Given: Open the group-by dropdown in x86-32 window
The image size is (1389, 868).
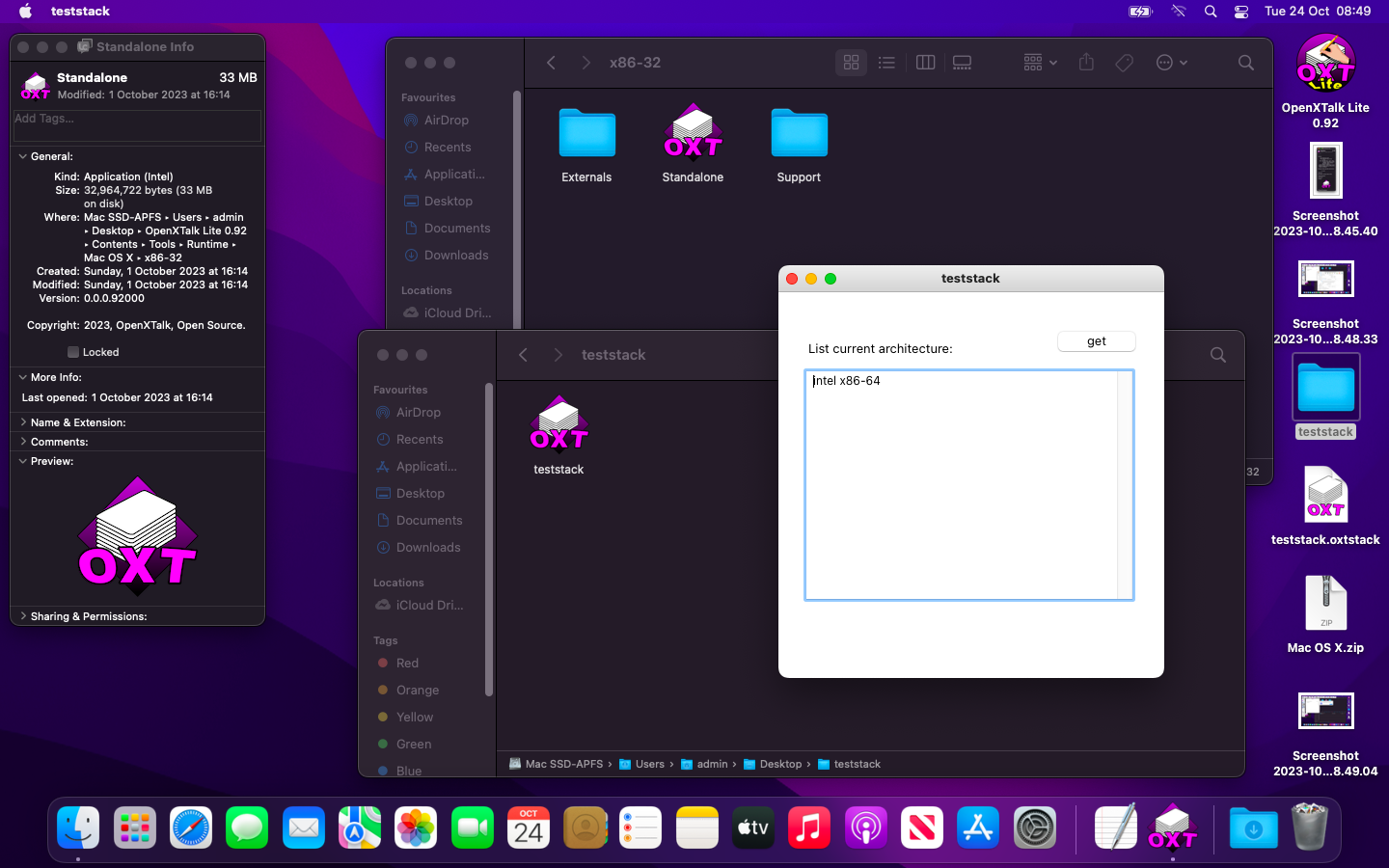Looking at the screenshot, I should pyautogui.click(x=1040, y=63).
